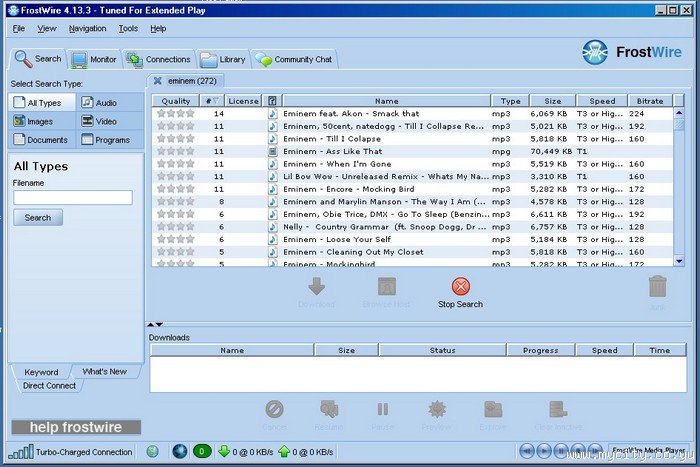The width and height of the screenshot is (700, 467).
Task: Sort results by the # column
Action: (x=211, y=101)
